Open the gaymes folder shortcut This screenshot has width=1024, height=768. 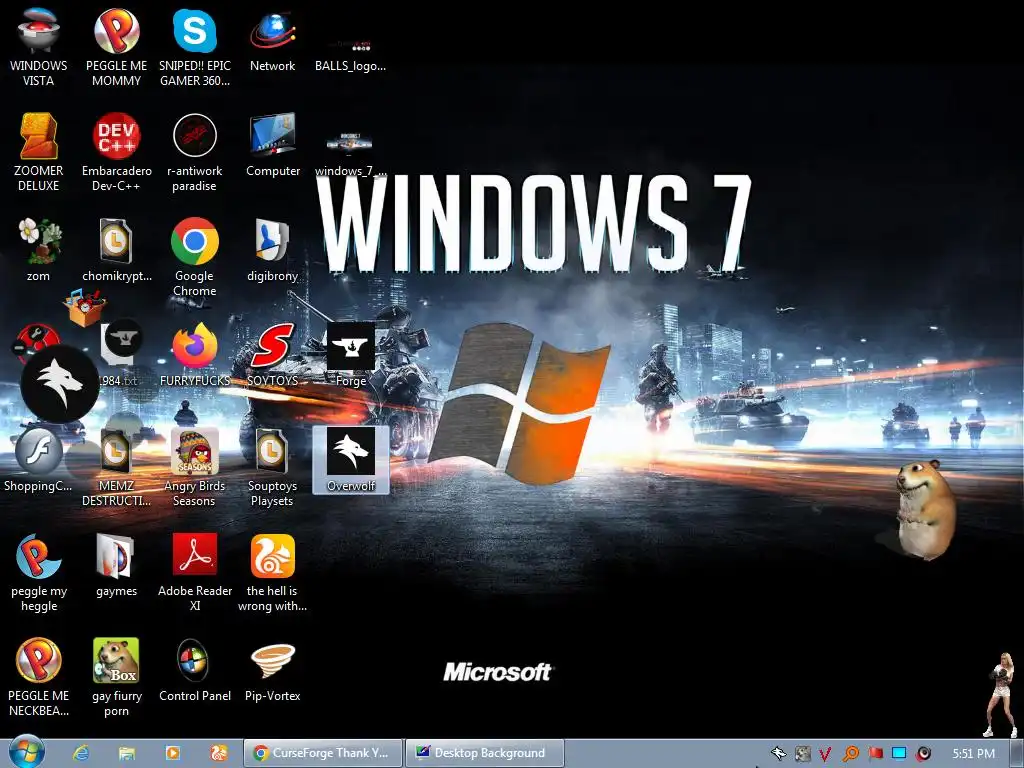(116, 566)
